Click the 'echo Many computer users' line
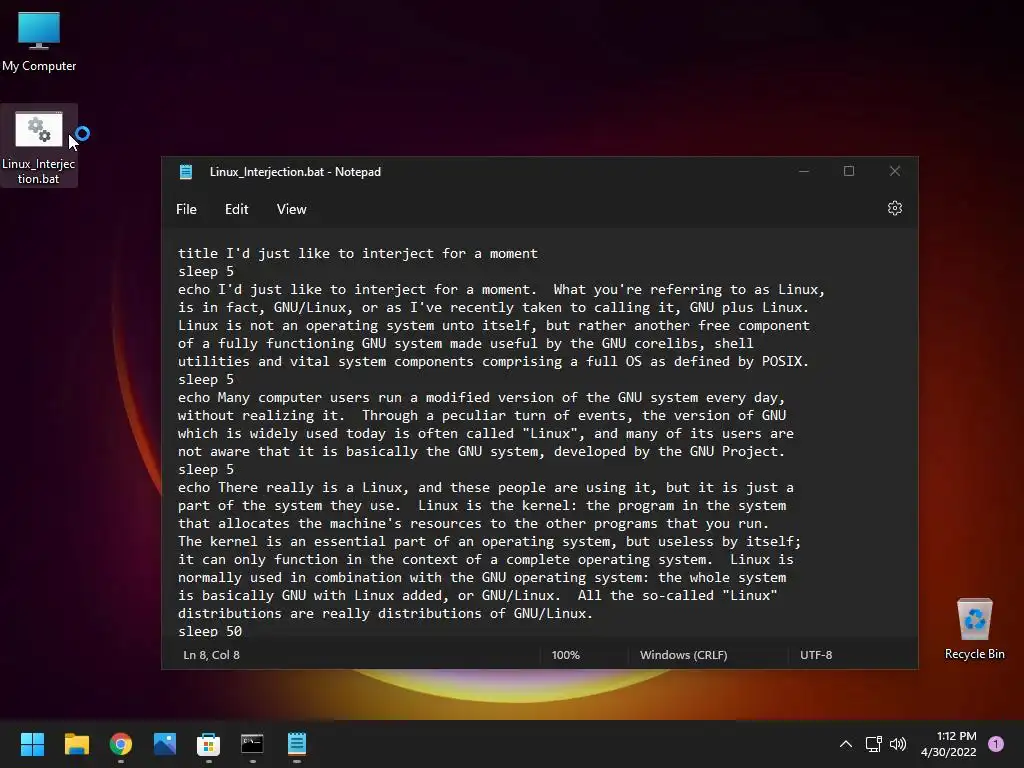 point(481,397)
